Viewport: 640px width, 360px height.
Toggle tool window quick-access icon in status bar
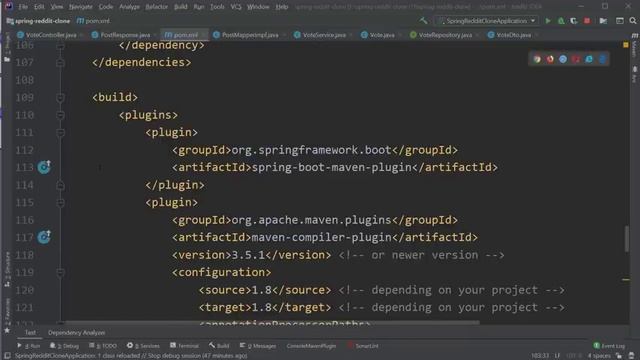7,356
